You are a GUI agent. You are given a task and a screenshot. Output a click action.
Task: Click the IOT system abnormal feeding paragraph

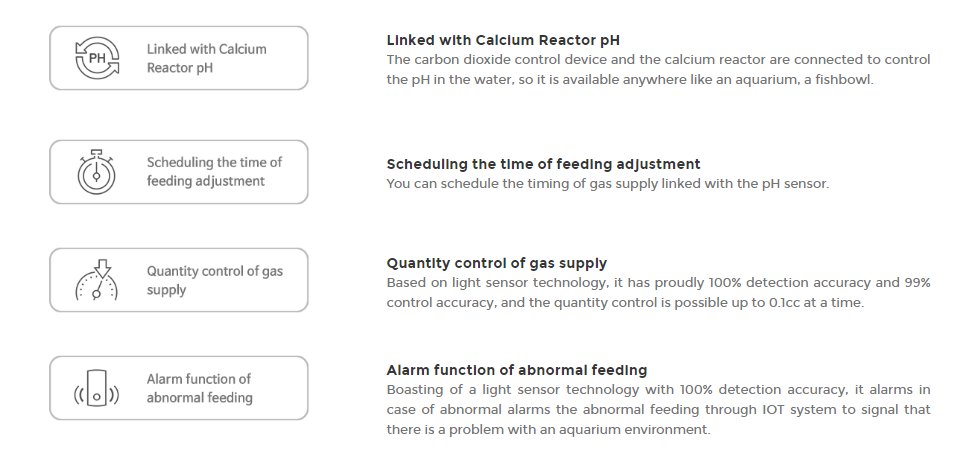658,409
